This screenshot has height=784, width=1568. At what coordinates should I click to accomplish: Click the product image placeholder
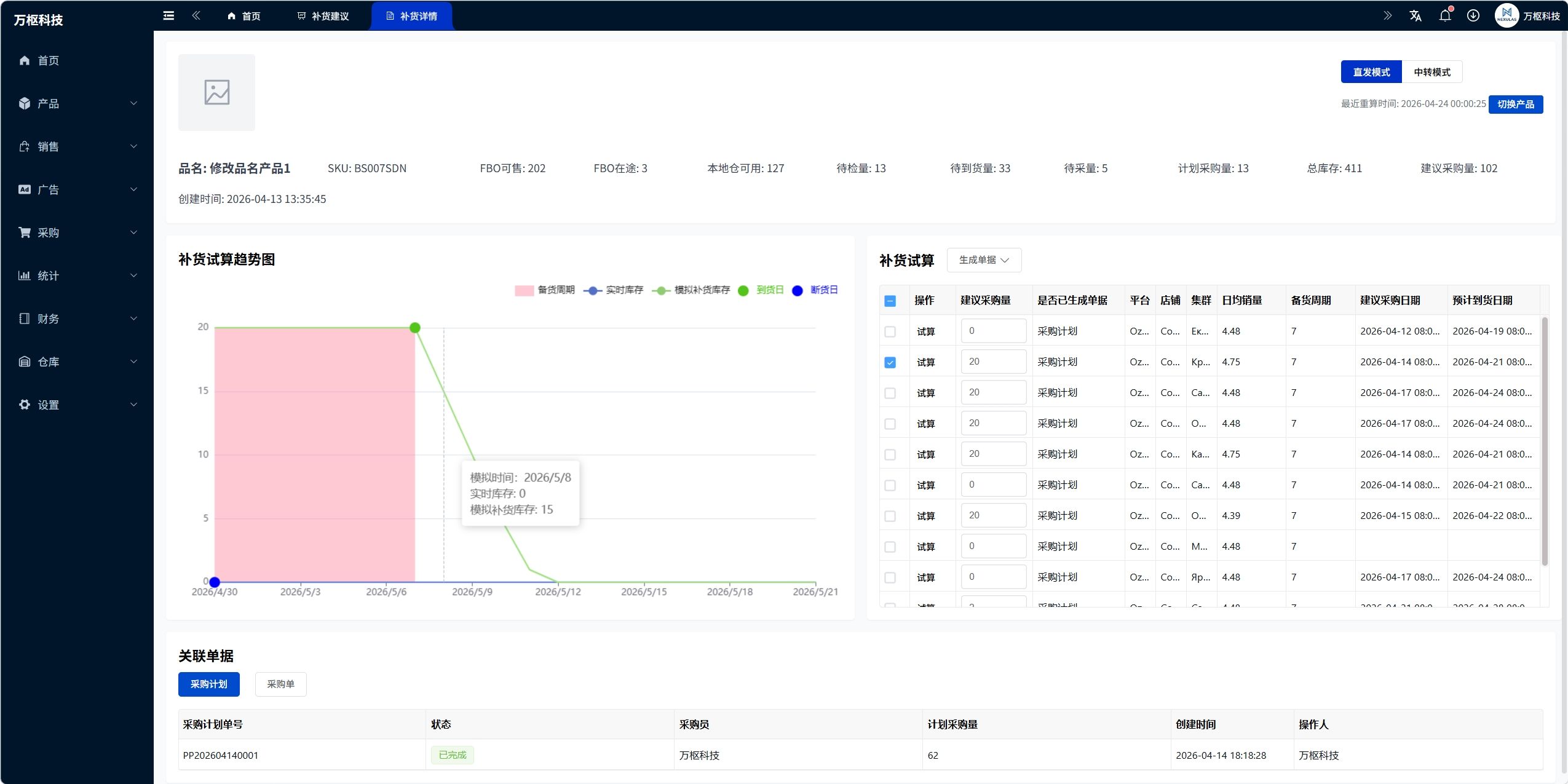click(216, 92)
